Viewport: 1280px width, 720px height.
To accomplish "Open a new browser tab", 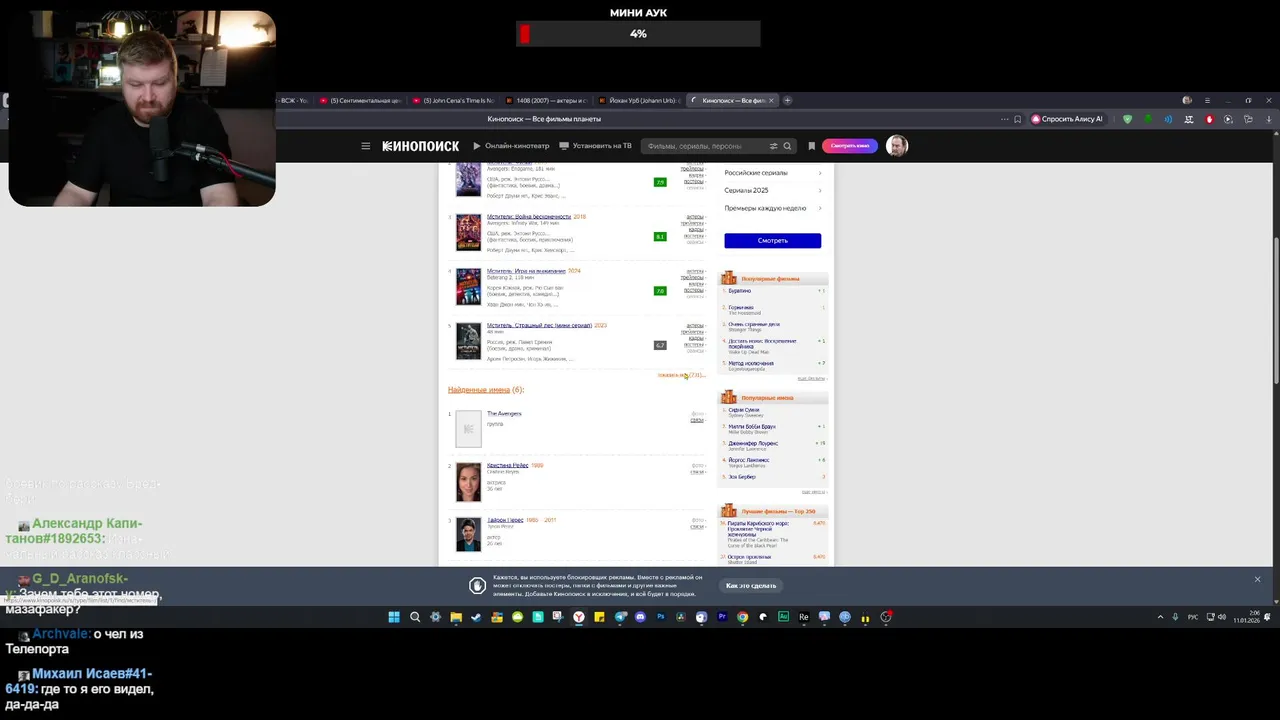I will coord(787,100).
